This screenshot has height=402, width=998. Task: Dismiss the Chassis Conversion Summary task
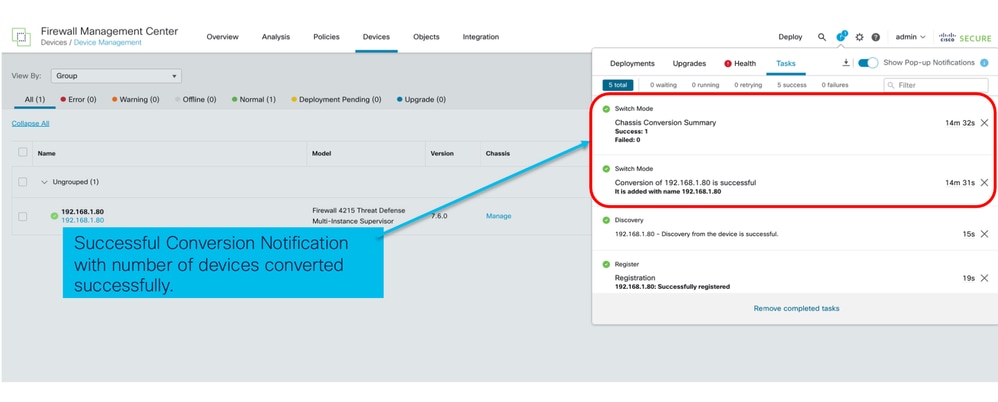click(984, 123)
